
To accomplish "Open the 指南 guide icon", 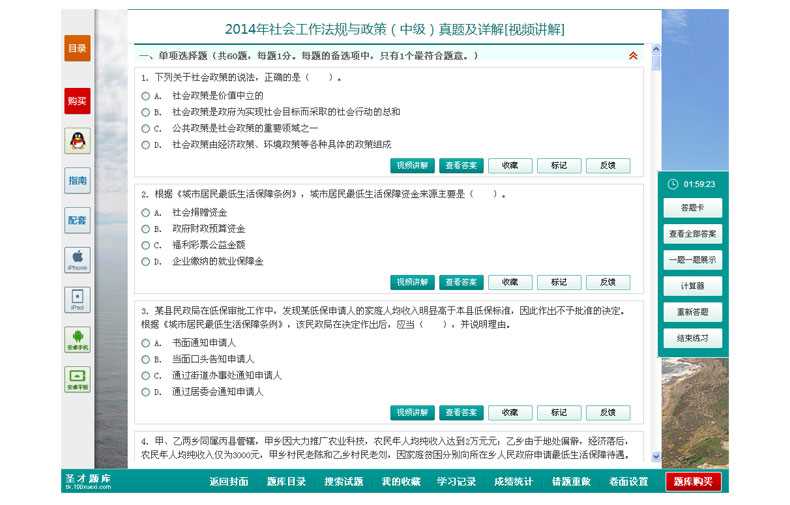I will tap(77, 181).
